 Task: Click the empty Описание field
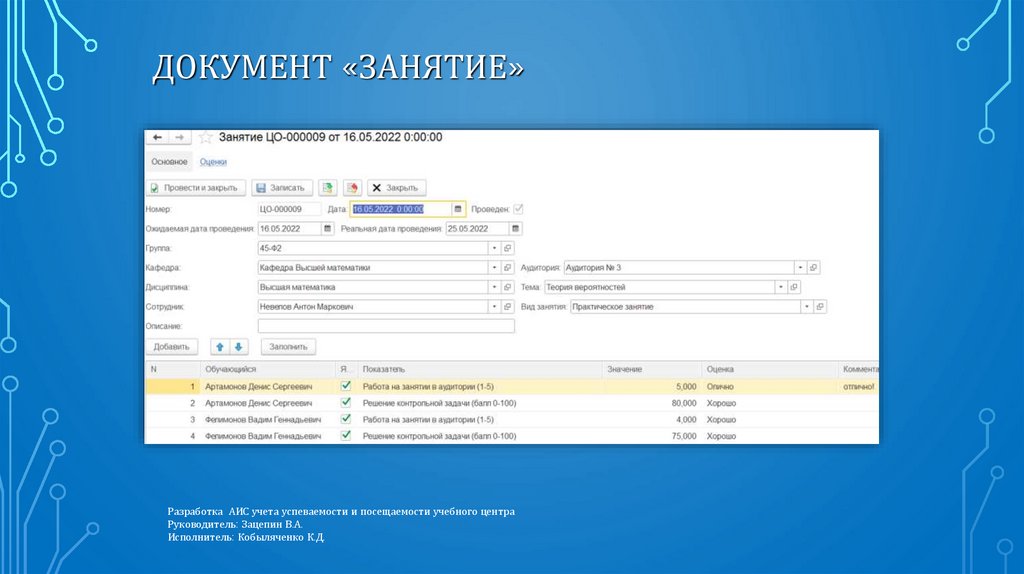click(386, 326)
